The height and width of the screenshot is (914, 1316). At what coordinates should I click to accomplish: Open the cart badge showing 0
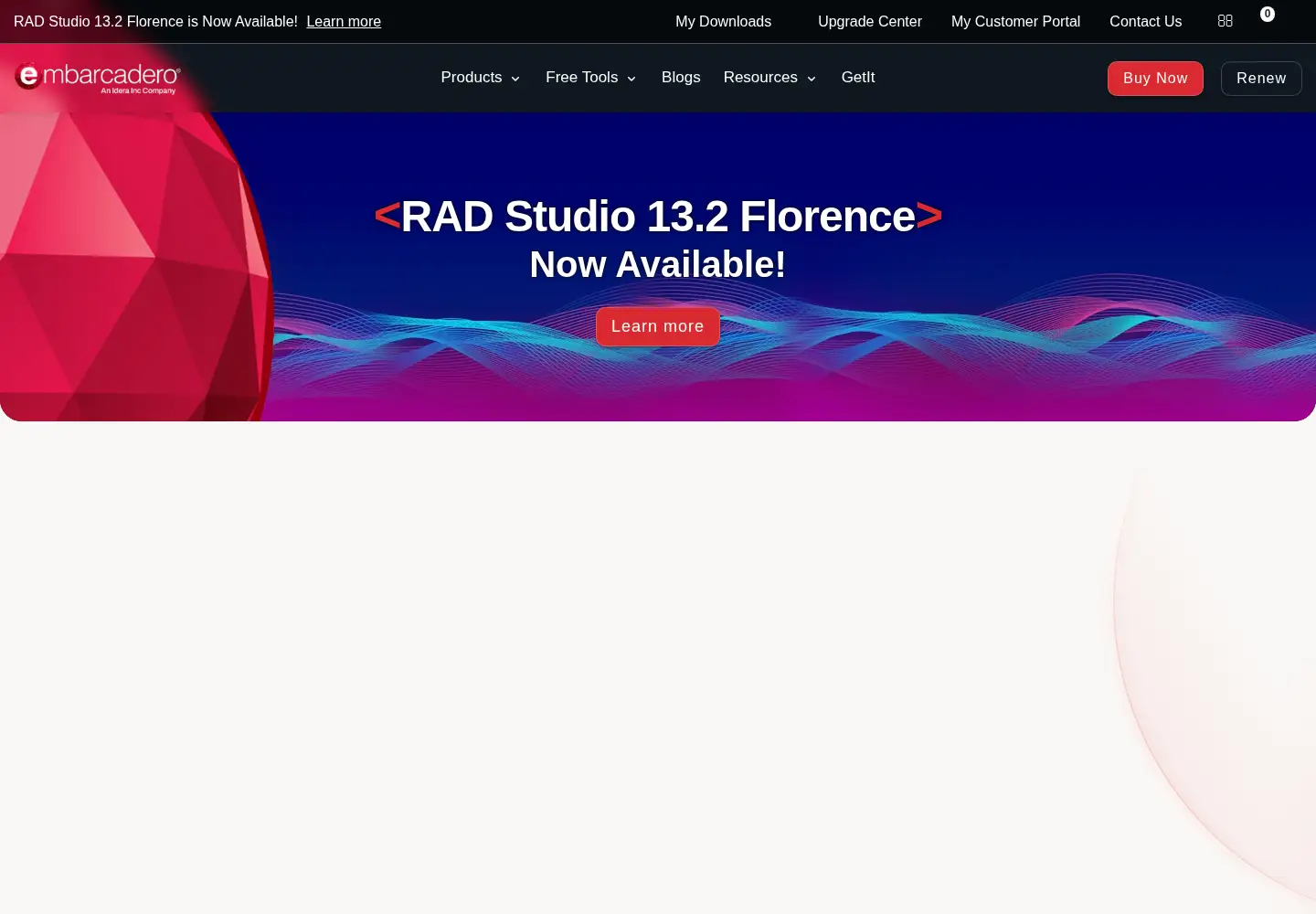point(1268,14)
